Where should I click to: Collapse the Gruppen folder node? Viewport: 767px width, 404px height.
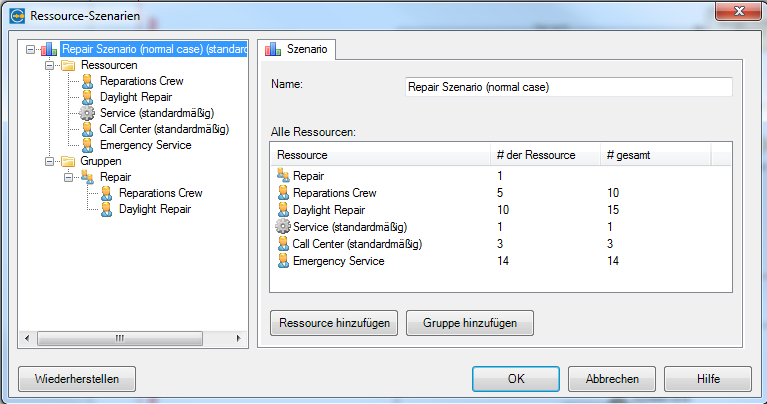click(49, 161)
